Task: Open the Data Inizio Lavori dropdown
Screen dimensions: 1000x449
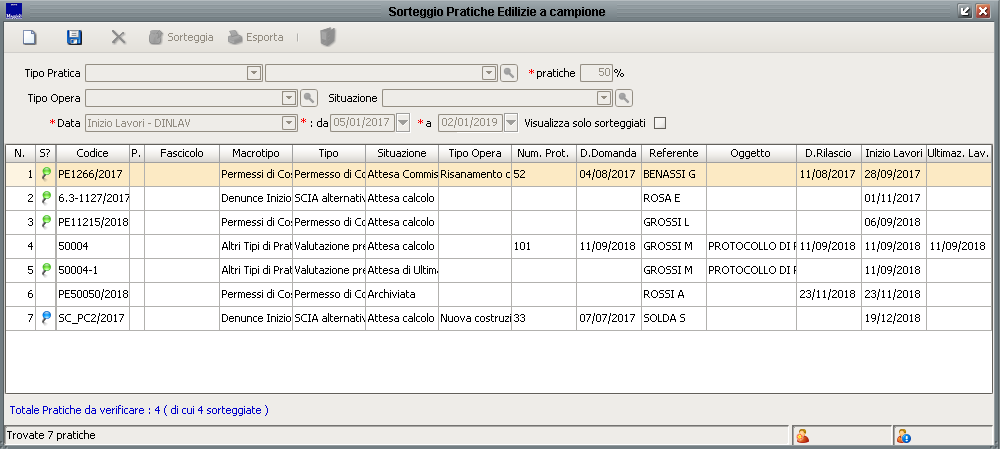Action: (x=290, y=123)
